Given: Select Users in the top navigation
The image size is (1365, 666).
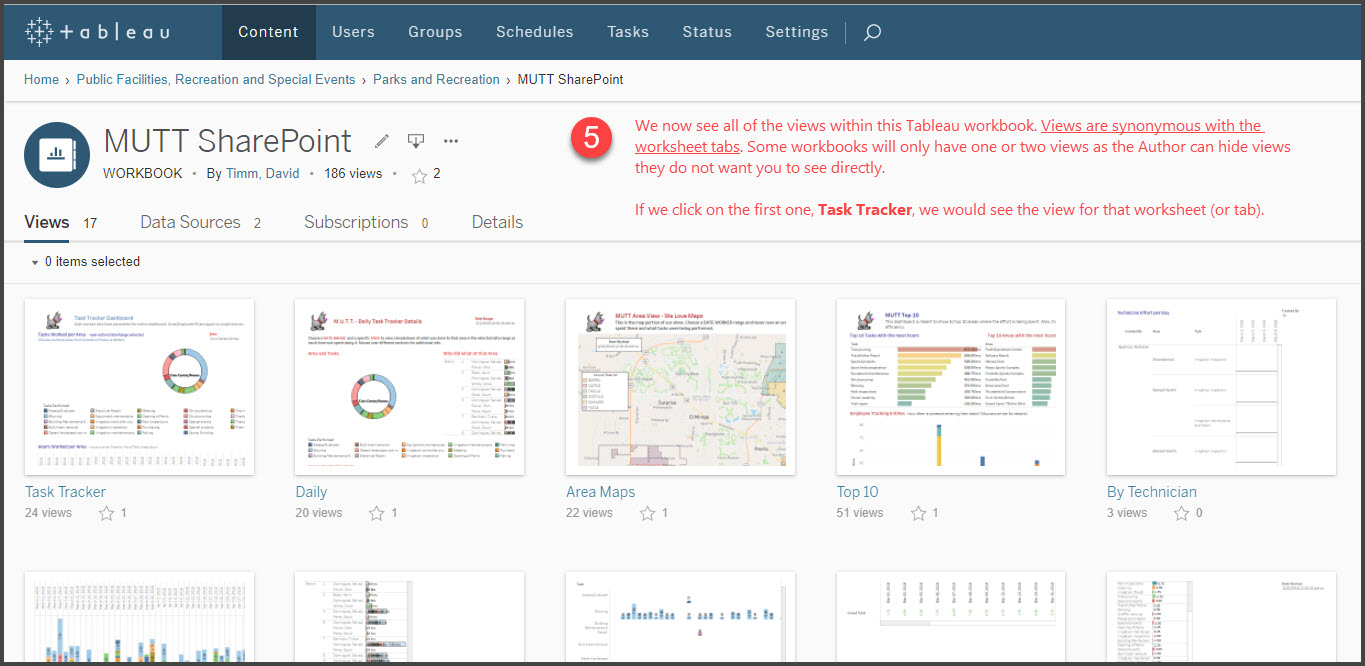Looking at the screenshot, I should point(353,31).
